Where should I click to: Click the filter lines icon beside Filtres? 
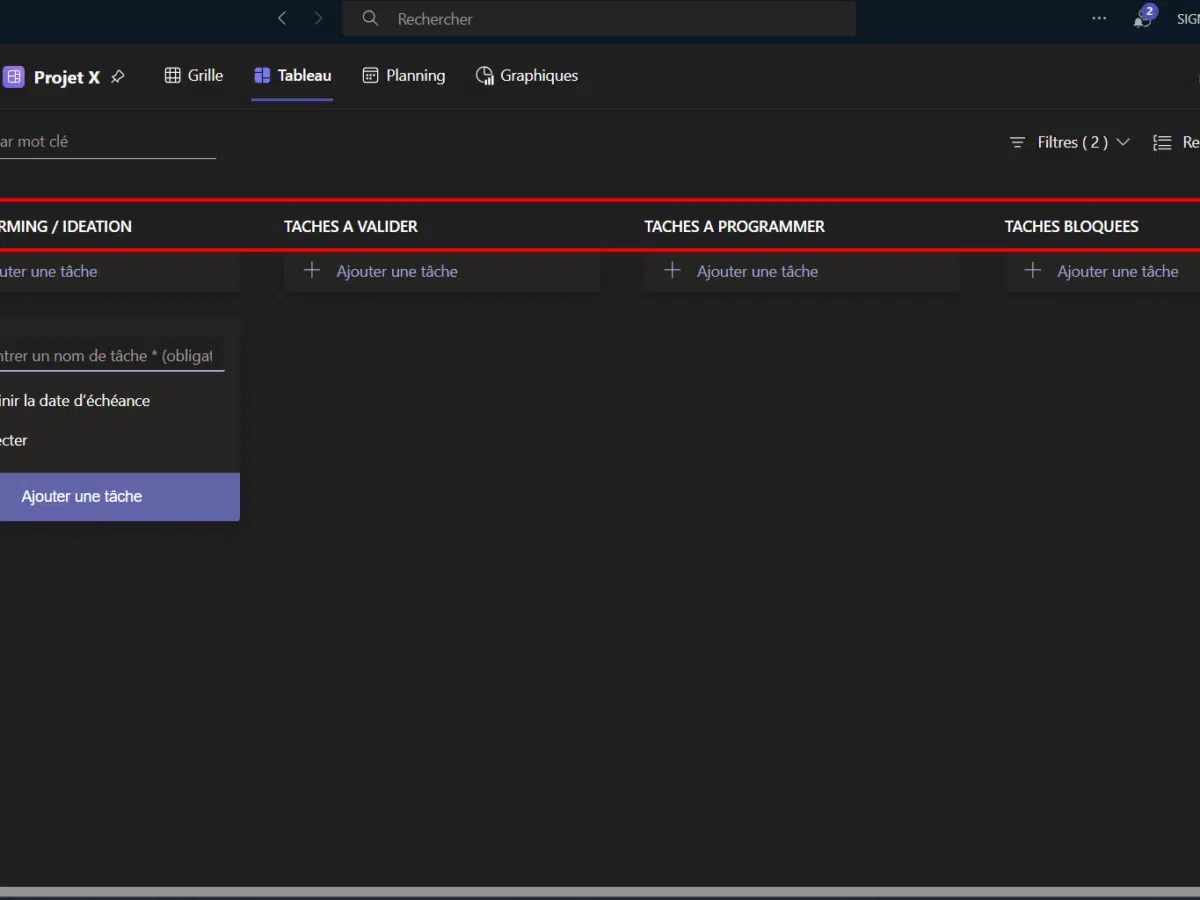pos(1017,142)
